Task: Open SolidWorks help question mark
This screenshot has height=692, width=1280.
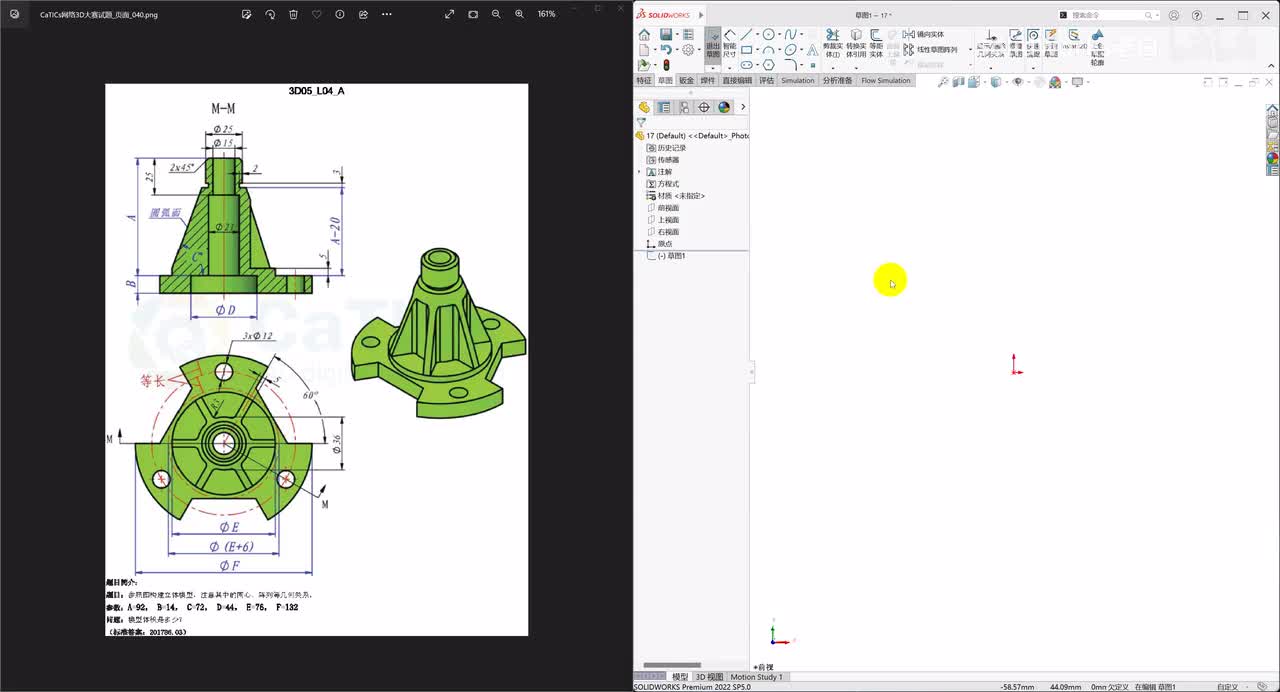Action: 1197,15
